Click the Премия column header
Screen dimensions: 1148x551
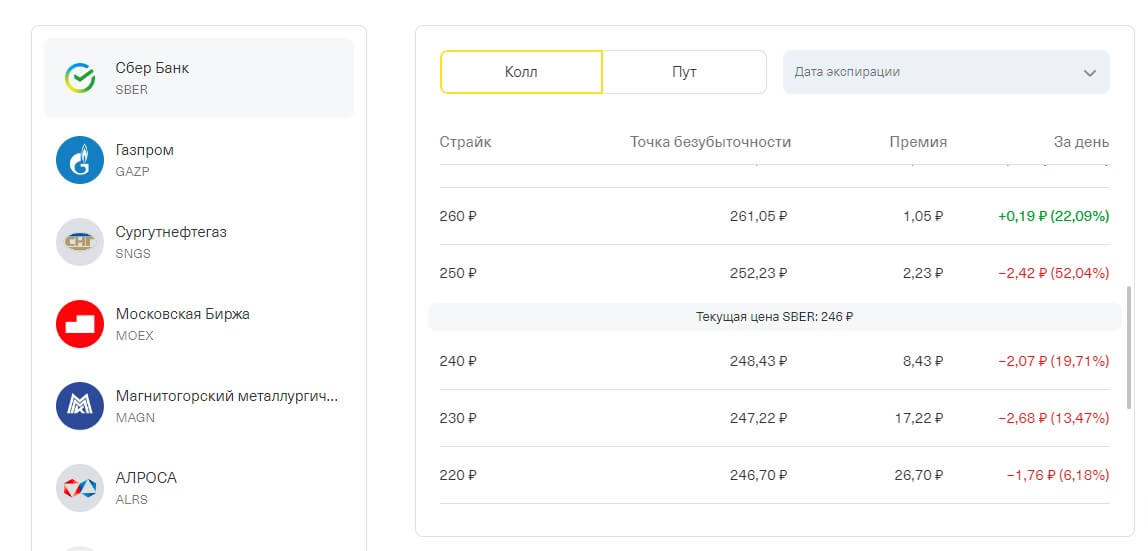tap(917, 142)
